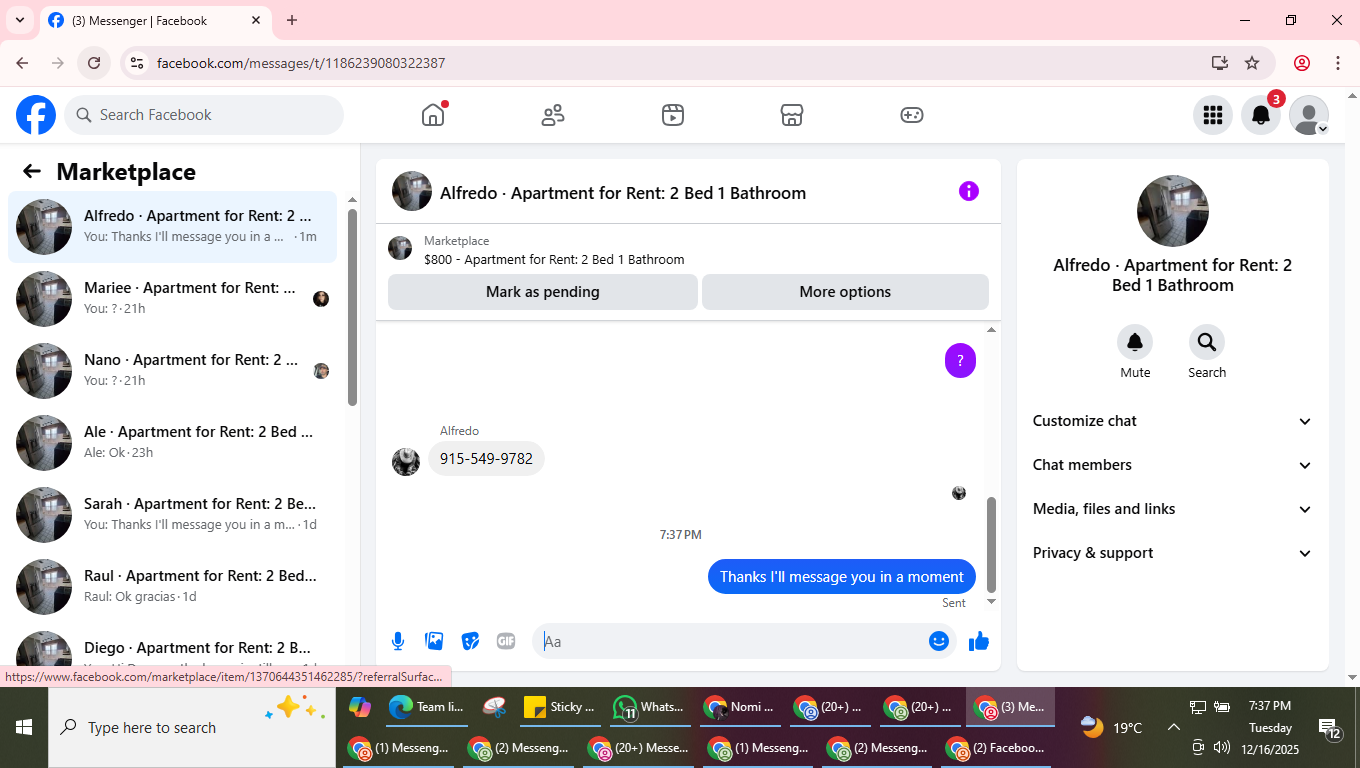Viewport: 1360px width, 768px height.
Task: Expand Chat members section
Action: click(x=1173, y=465)
